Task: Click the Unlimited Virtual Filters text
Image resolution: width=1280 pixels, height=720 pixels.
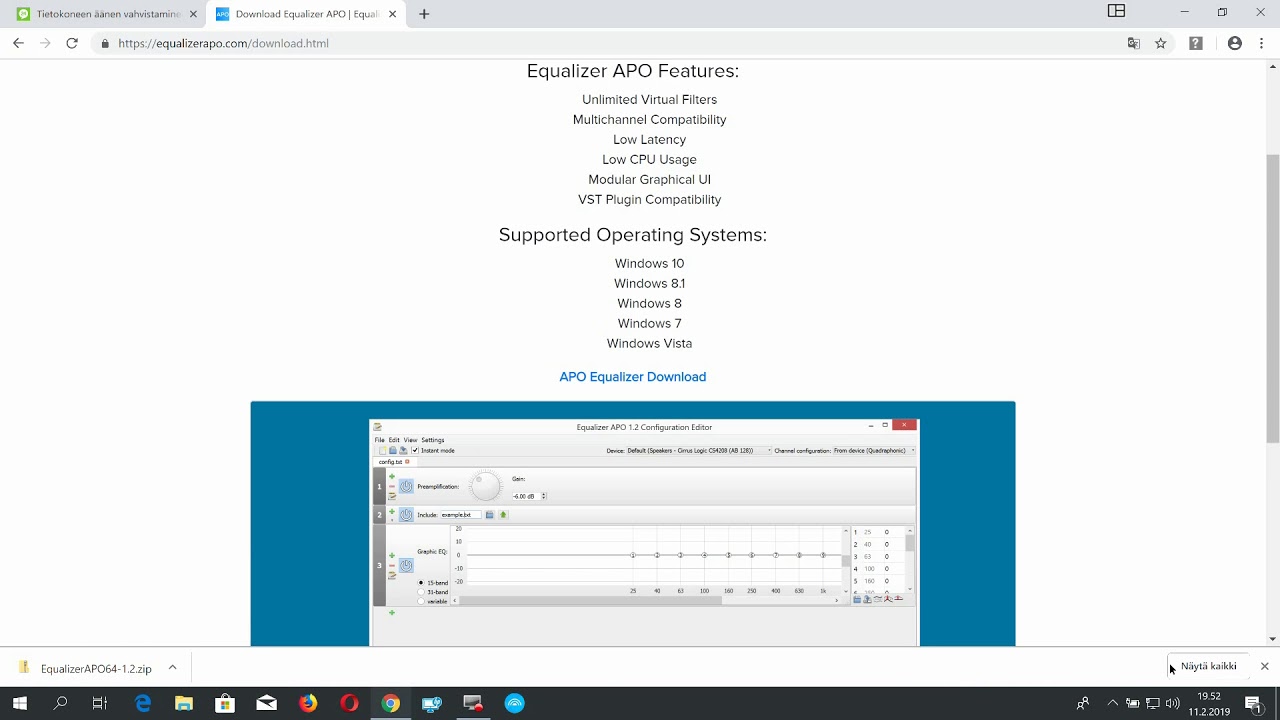Action: click(x=649, y=100)
